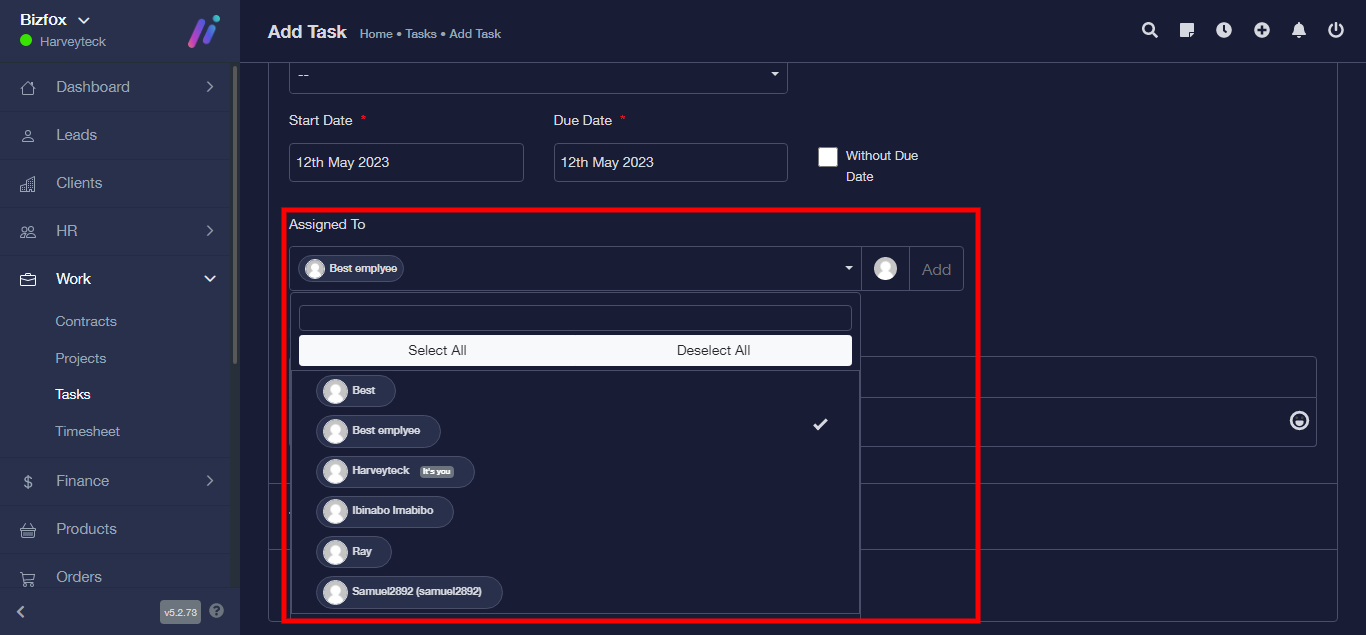Check the Without Due Date checkbox

click(828, 157)
